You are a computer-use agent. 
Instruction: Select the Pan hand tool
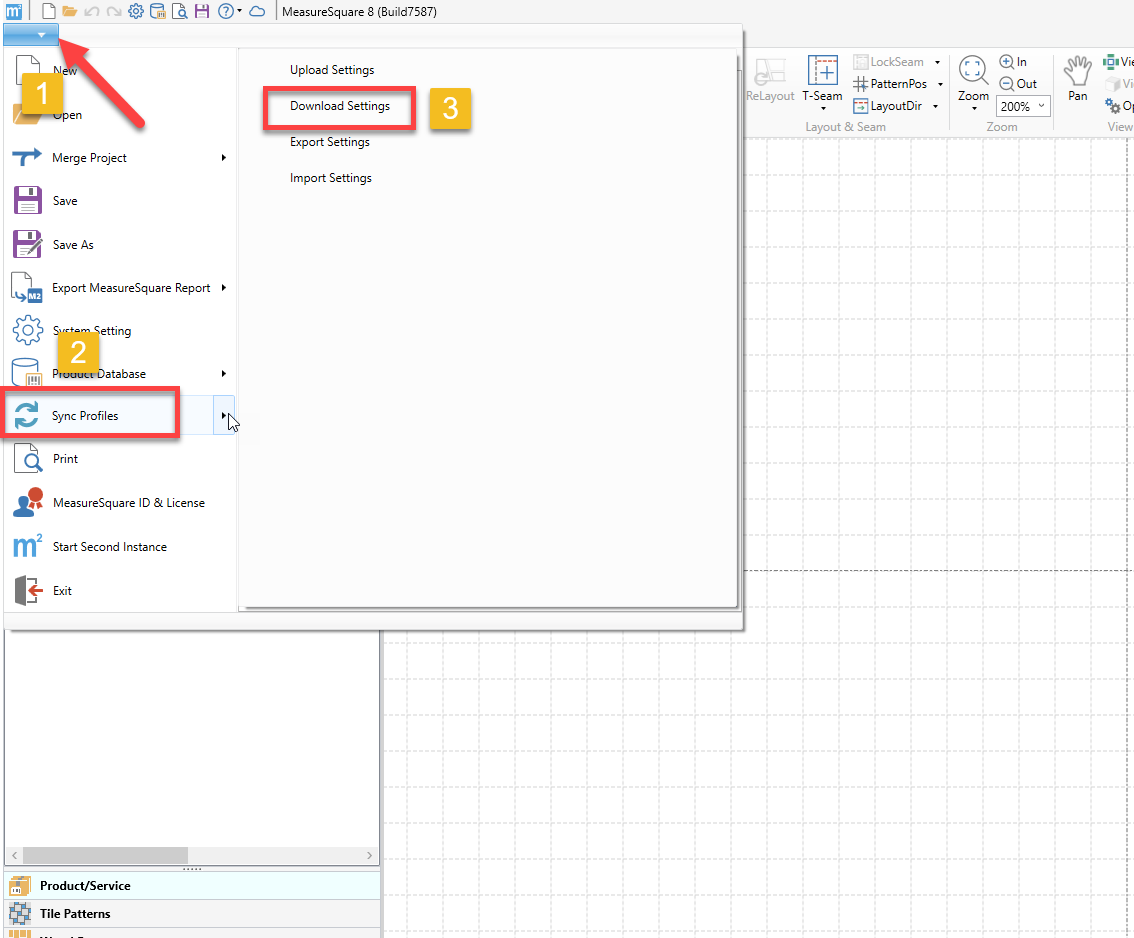(x=1078, y=79)
